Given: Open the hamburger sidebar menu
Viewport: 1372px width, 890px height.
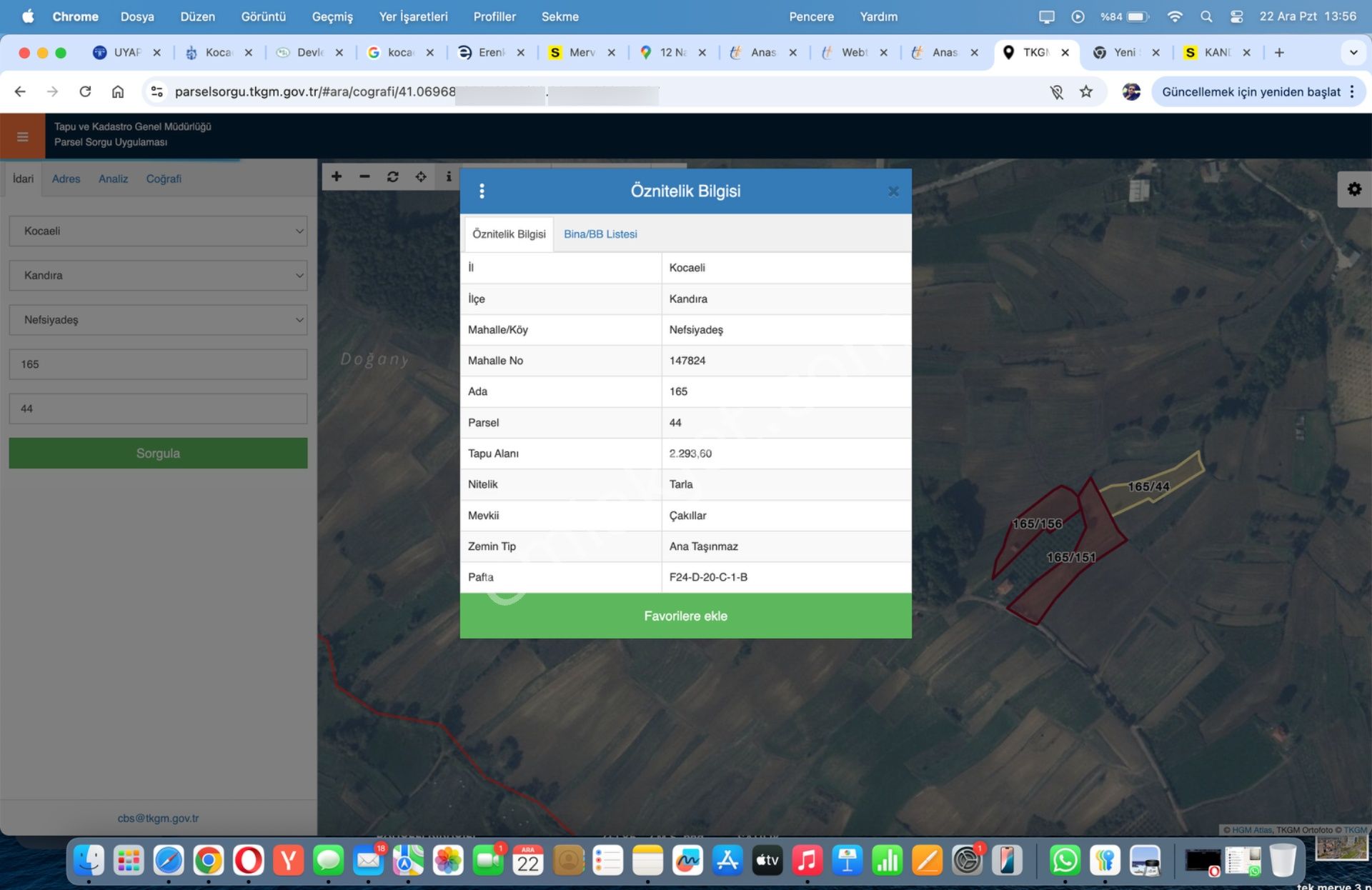Looking at the screenshot, I should 22,136.
